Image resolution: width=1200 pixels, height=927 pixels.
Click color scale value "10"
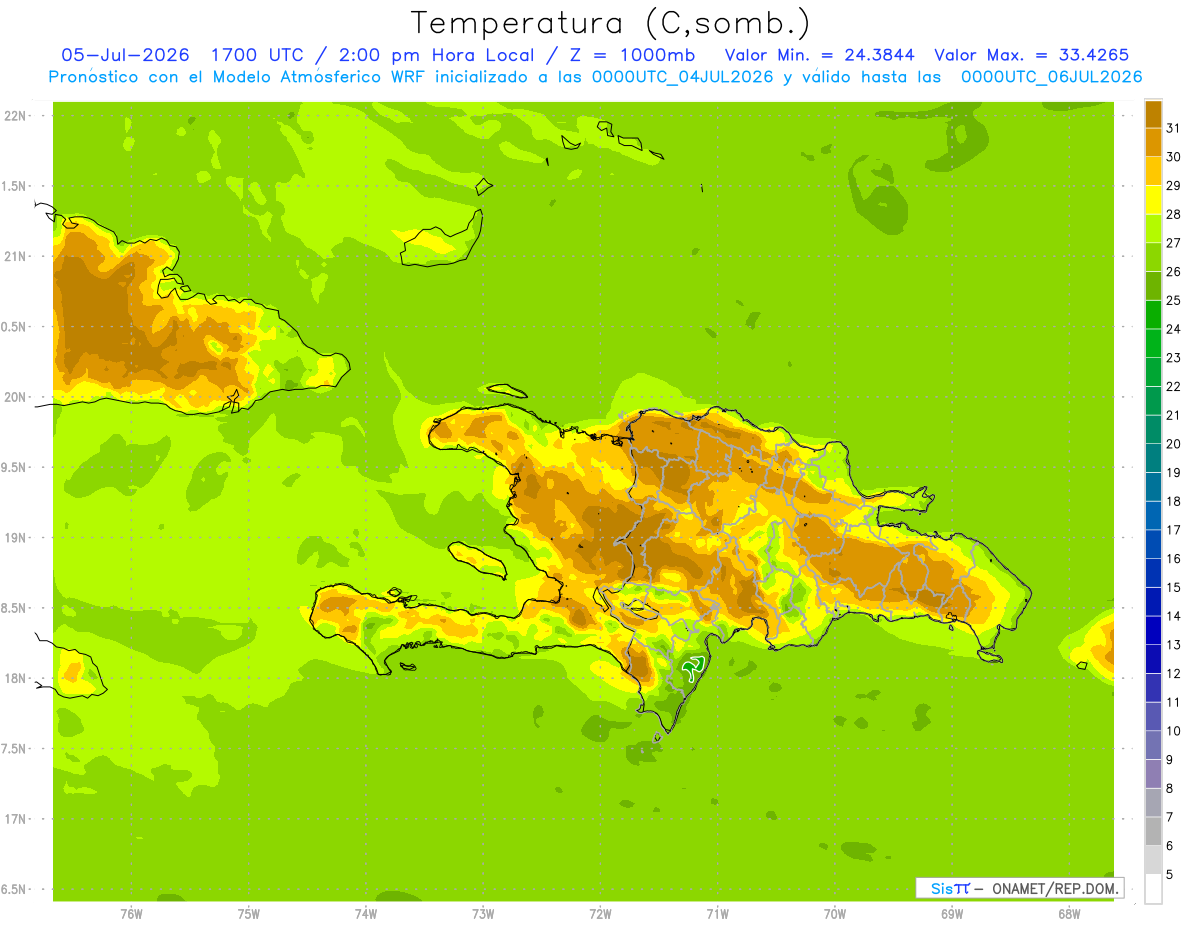pyautogui.click(x=1173, y=731)
